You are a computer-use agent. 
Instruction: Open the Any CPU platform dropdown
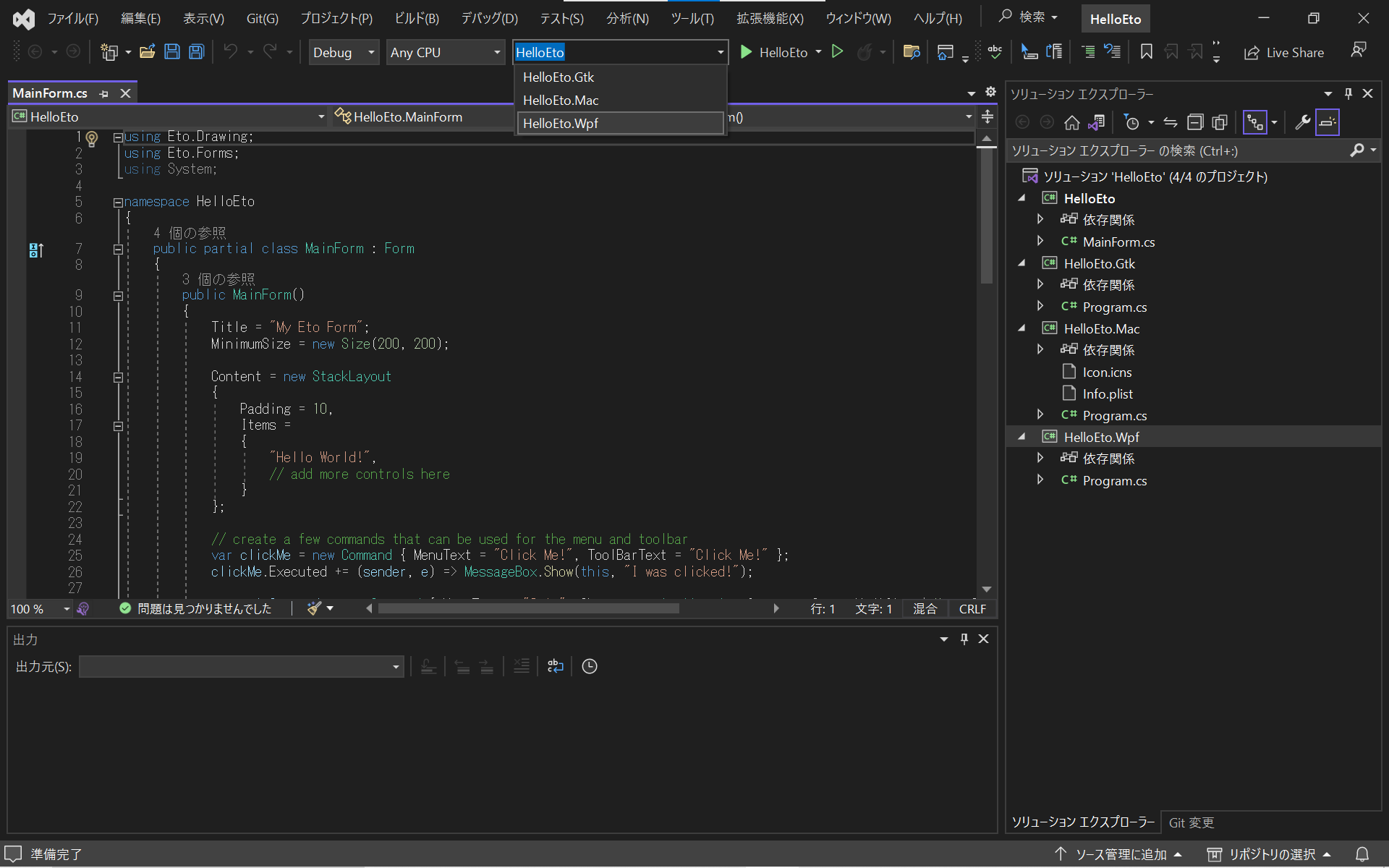click(446, 52)
